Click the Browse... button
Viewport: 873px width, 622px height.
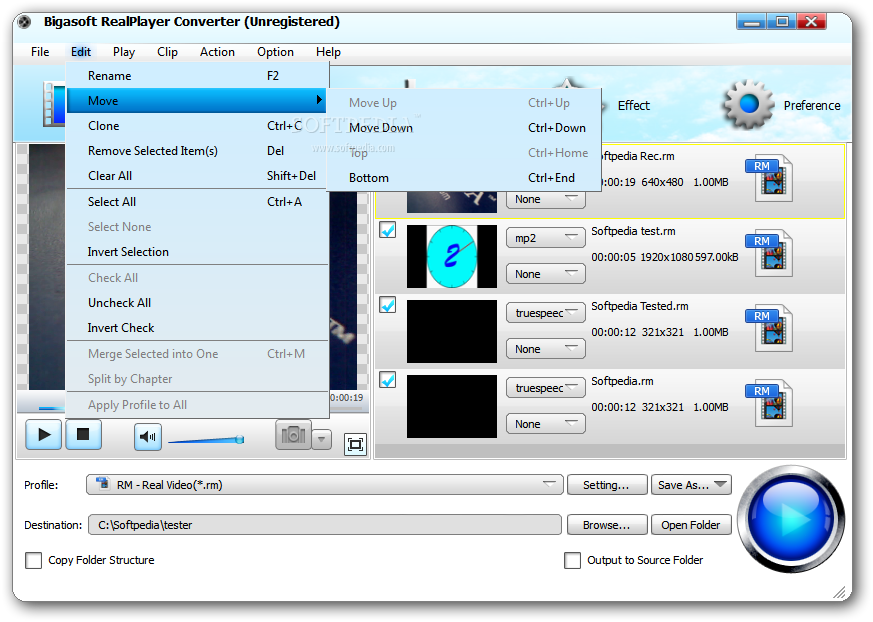click(x=607, y=525)
